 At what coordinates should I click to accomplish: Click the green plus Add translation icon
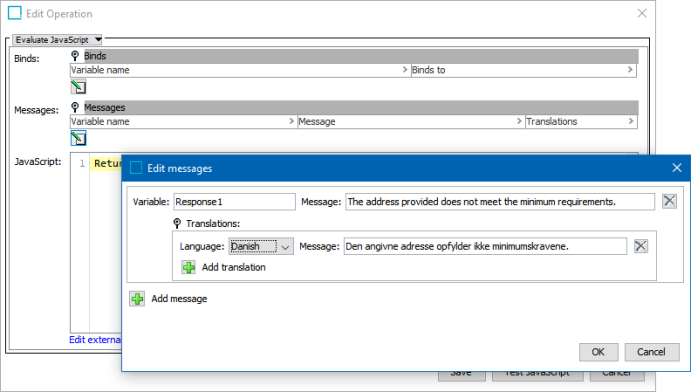tap(189, 267)
